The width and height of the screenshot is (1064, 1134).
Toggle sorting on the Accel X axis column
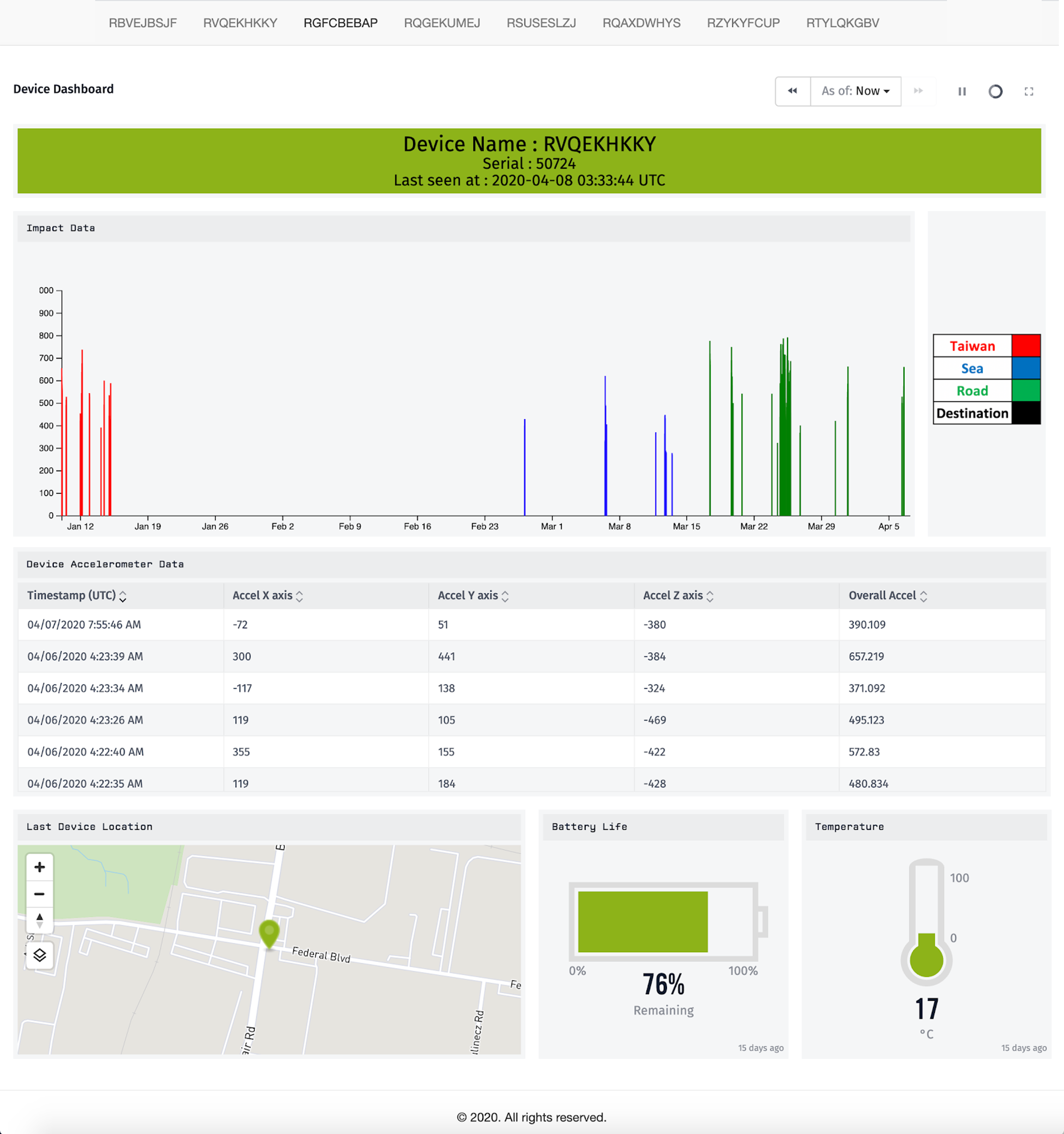pos(300,596)
